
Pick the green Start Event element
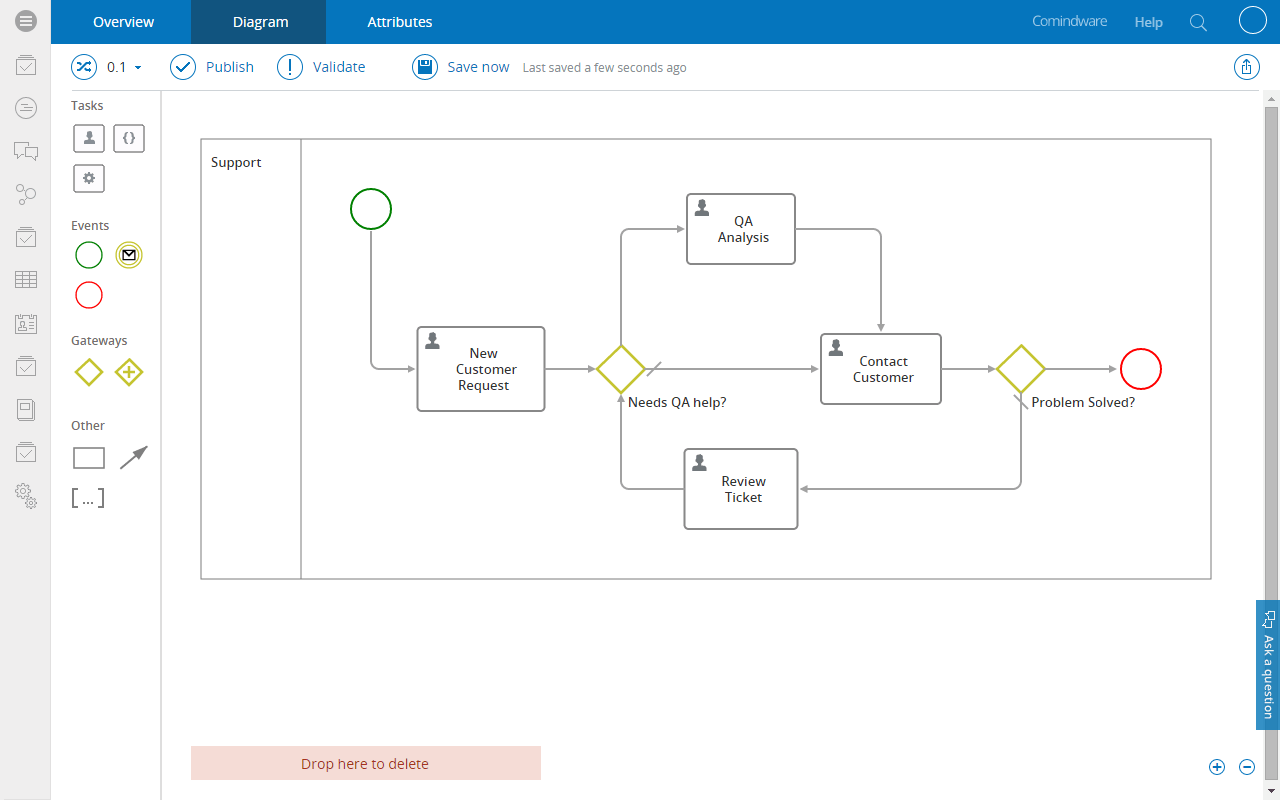(x=88, y=254)
